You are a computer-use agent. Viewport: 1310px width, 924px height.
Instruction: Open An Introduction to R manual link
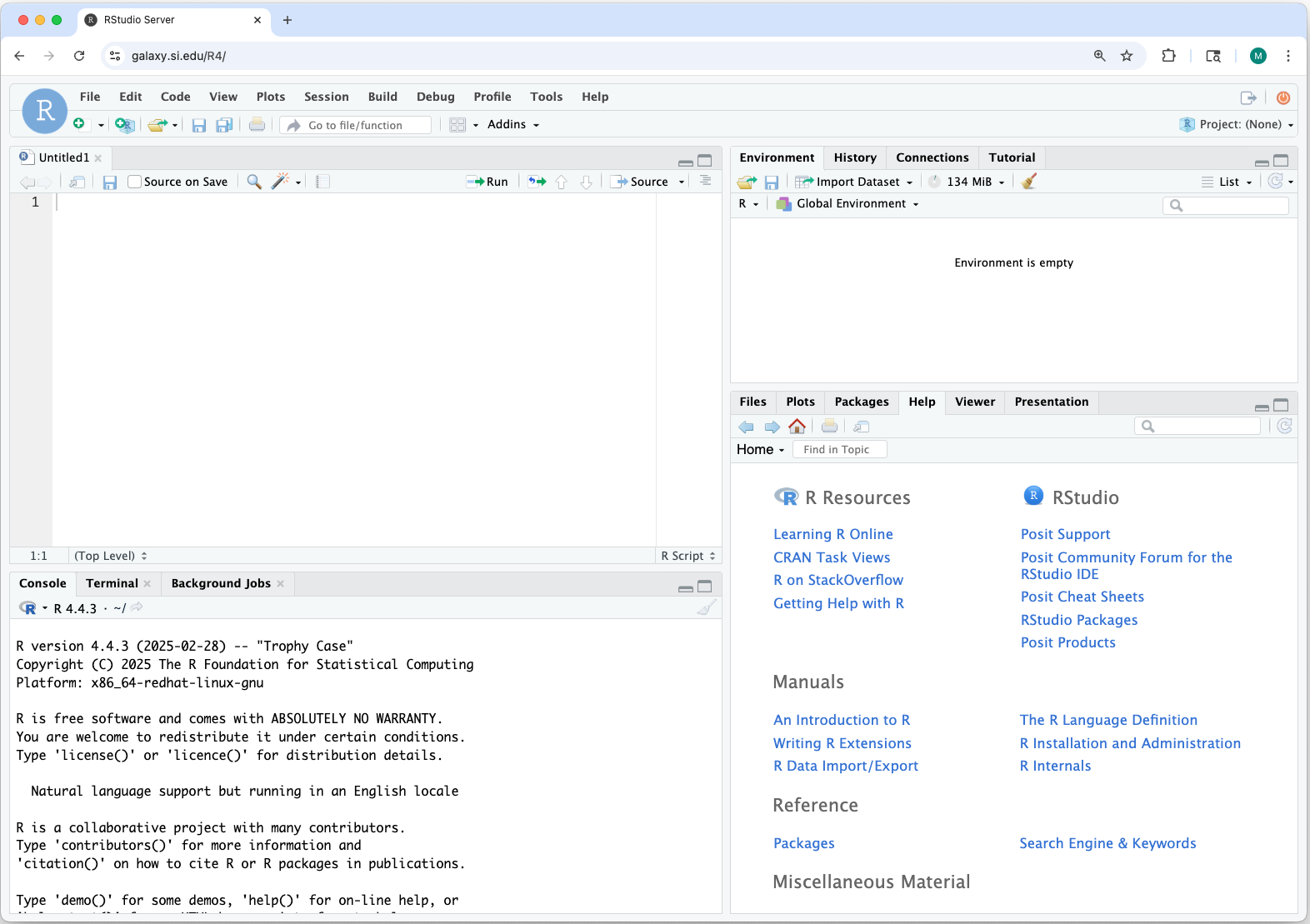point(842,720)
